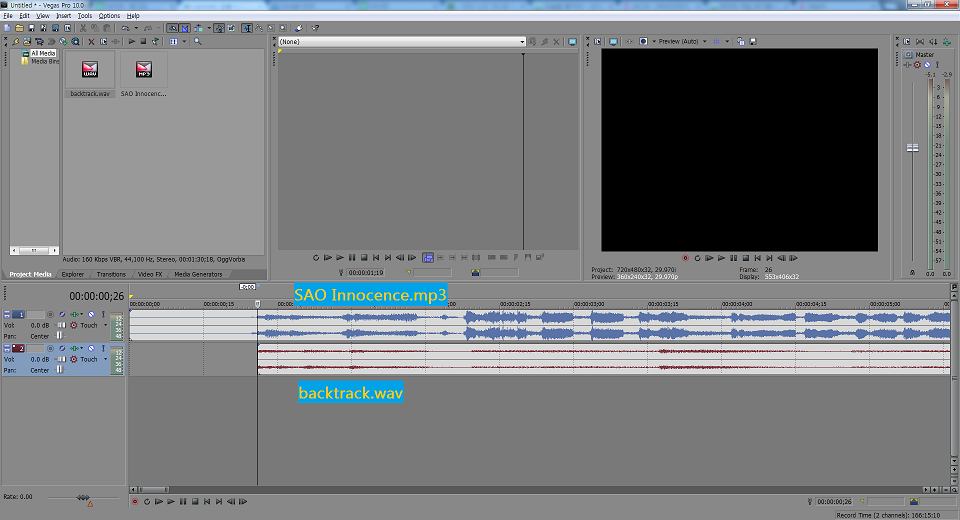Click the Search media magnifier icon

198,42
